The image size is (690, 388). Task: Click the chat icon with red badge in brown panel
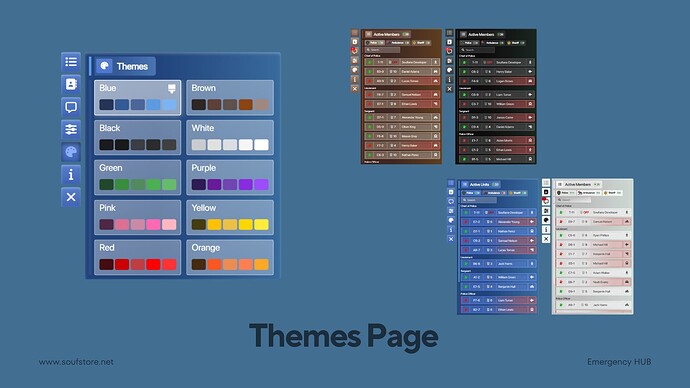click(x=355, y=51)
